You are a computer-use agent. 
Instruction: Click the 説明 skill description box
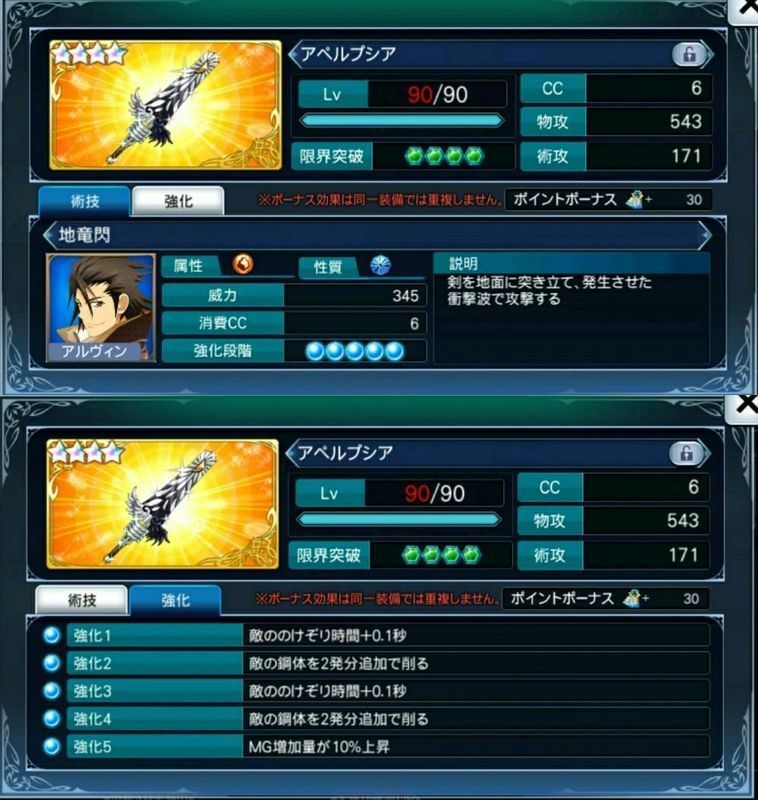[x=571, y=309]
